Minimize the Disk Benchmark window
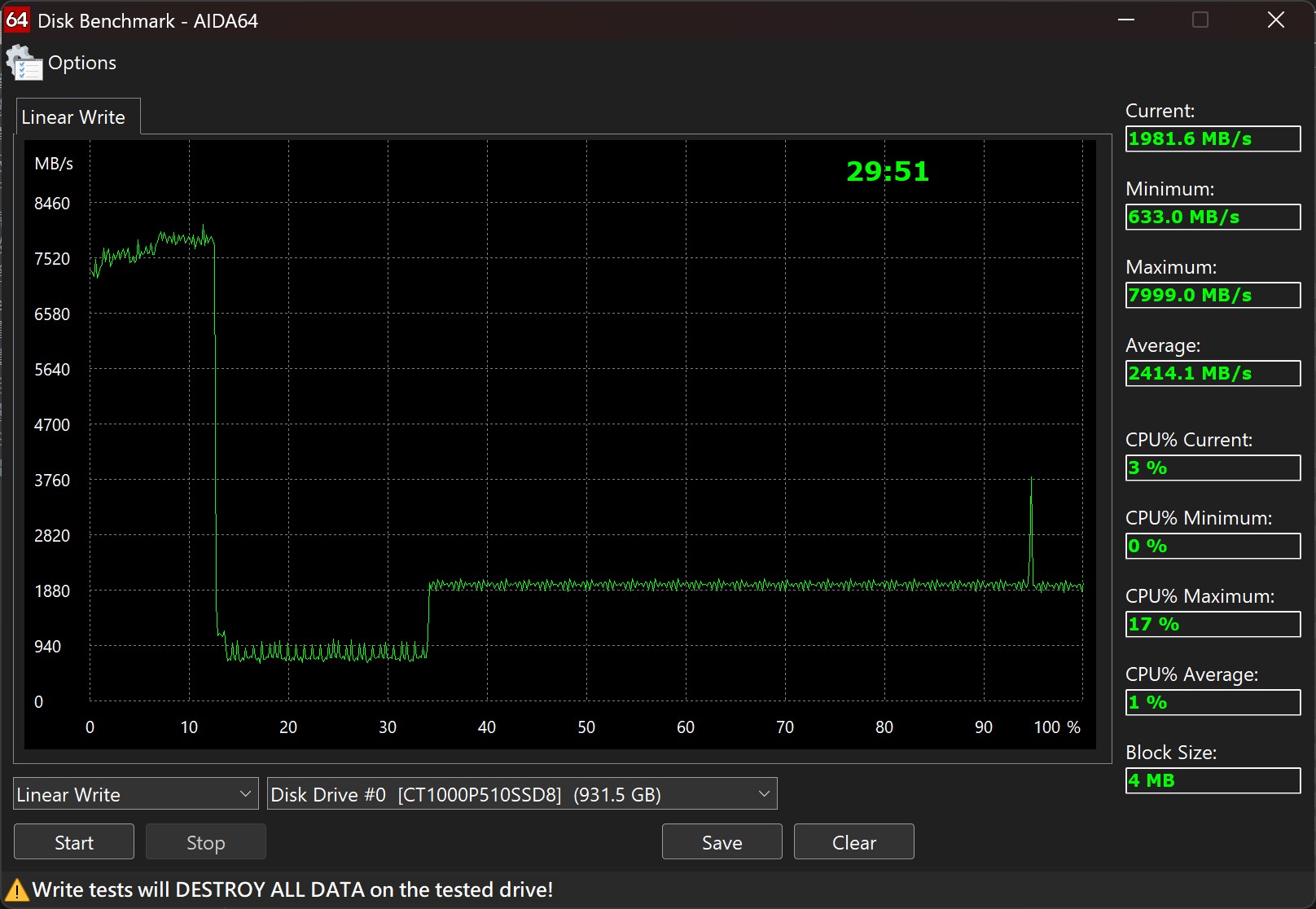This screenshot has height=909, width=1316. pyautogui.click(x=1126, y=20)
